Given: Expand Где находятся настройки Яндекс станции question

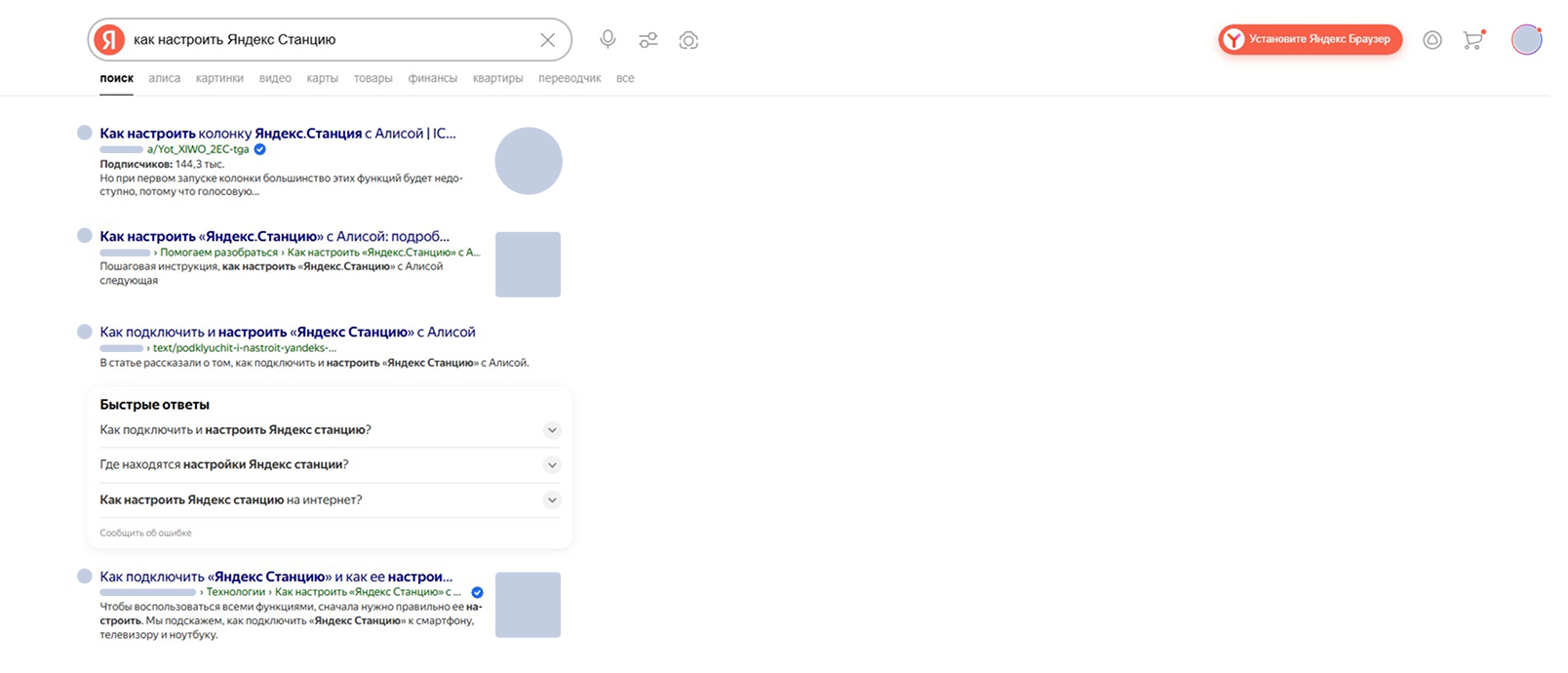Looking at the screenshot, I should pos(330,465).
